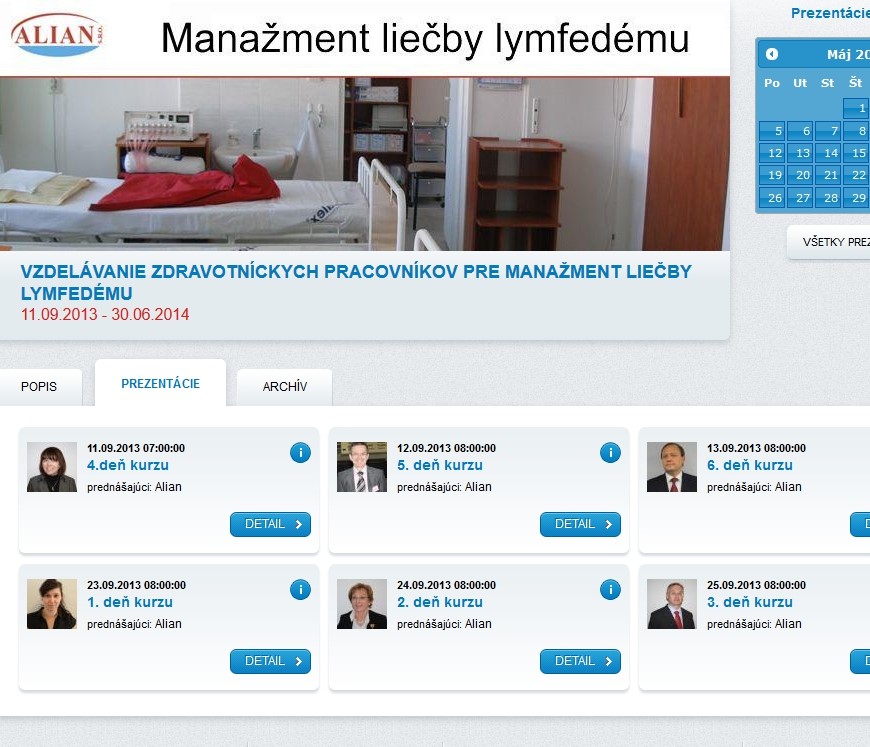Select day 13 in the calendar
Image resolution: width=870 pixels, height=747 pixels.
[x=800, y=153]
